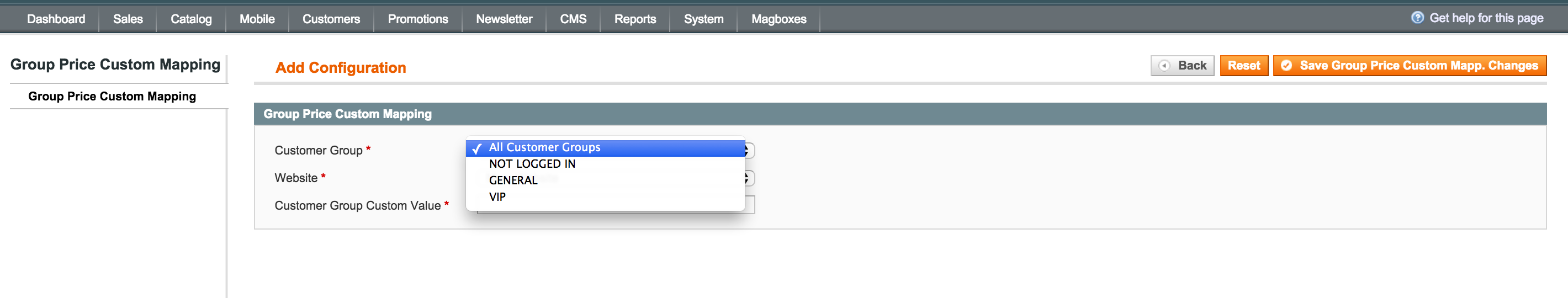Click the Reset button
Viewport: 1568px width, 298px height.
pos(1243,66)
